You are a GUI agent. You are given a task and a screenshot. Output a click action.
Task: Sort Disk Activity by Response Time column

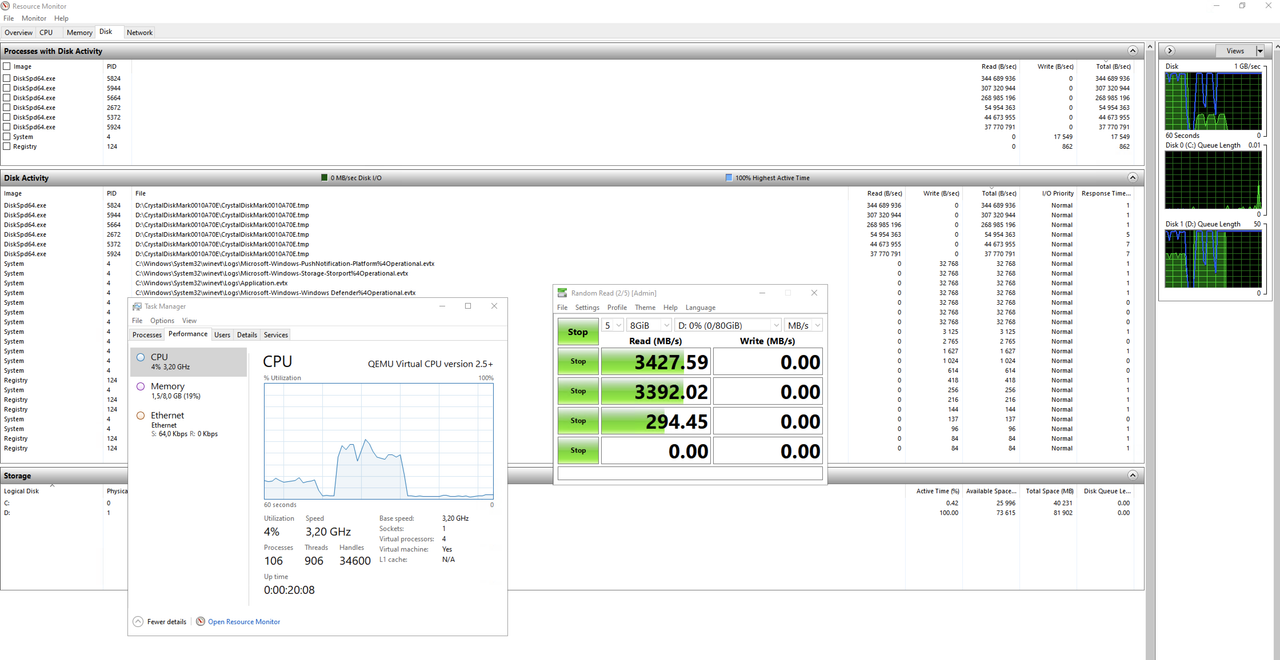click(x=1105, y=193)
